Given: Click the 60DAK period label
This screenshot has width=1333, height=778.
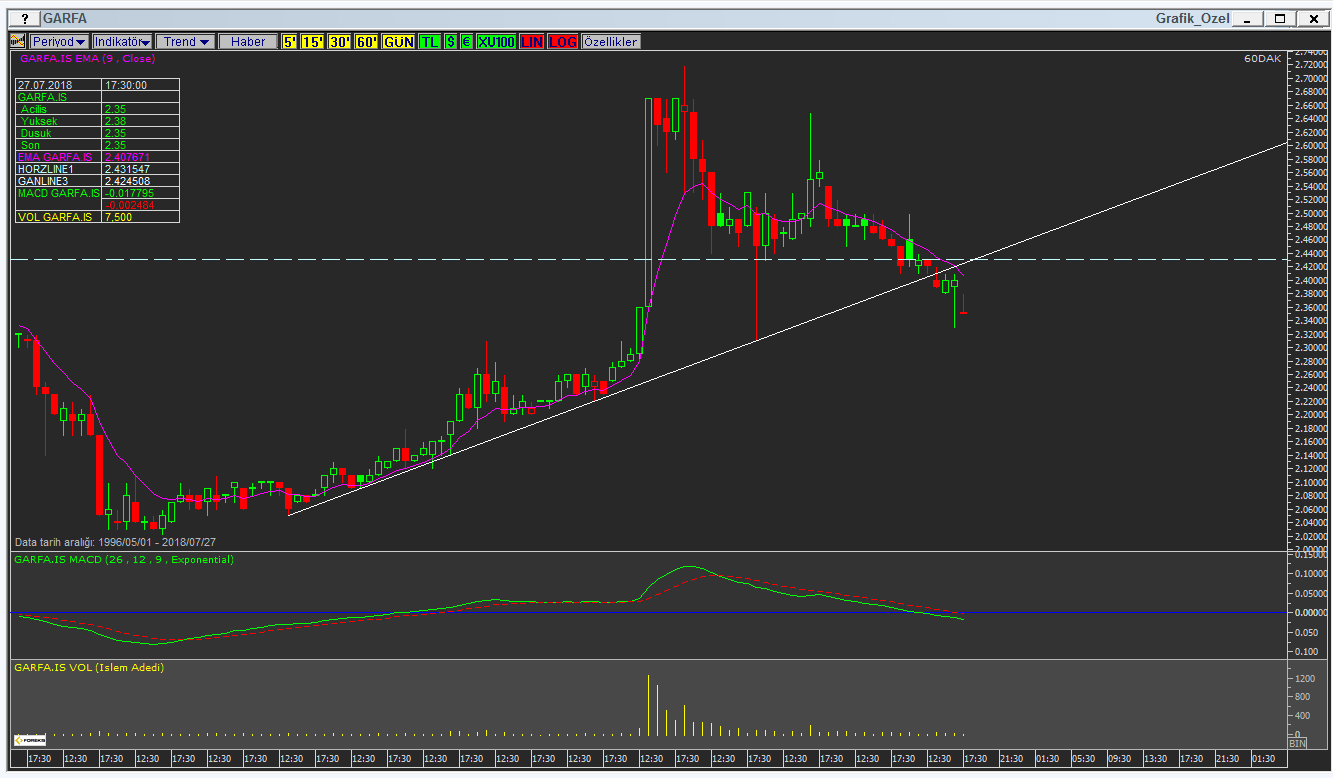Looking at the screenshot, I should pos(1262,59).
